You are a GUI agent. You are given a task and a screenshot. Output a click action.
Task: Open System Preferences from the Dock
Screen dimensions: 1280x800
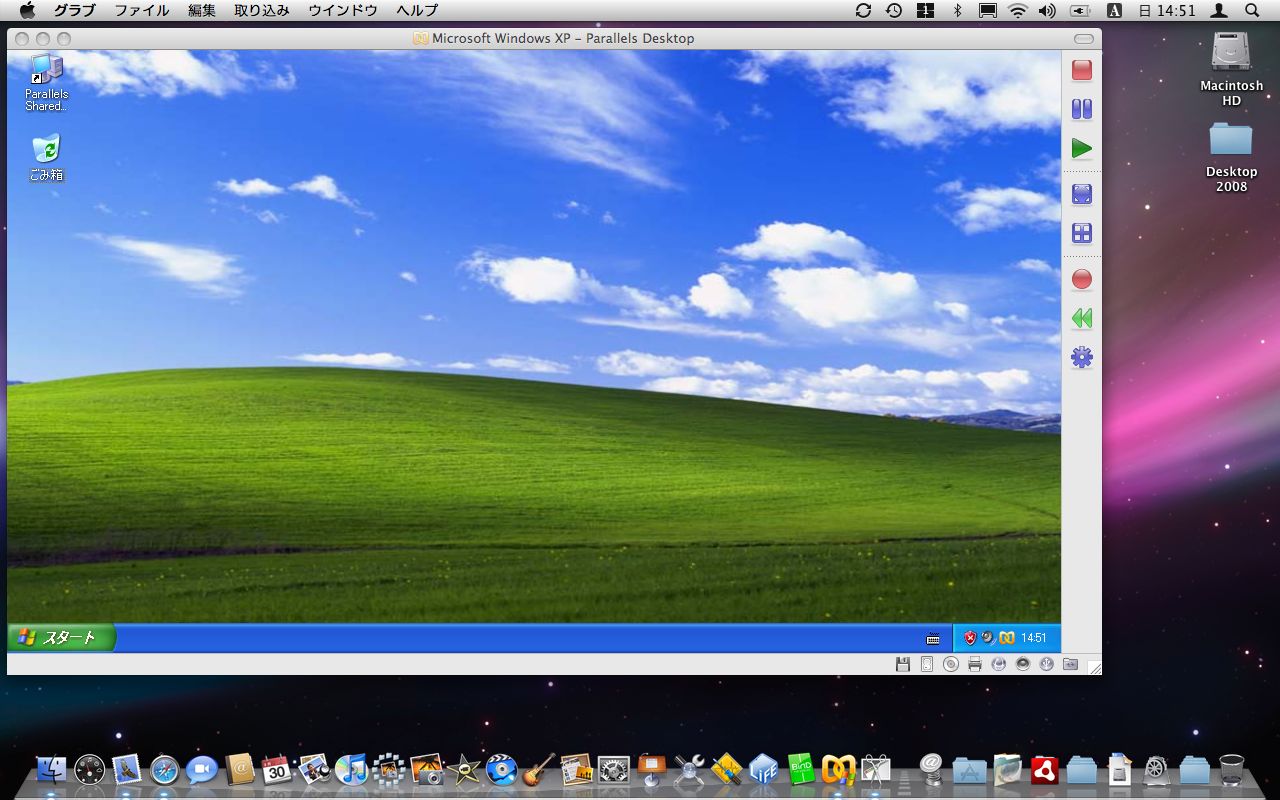tap(613, 769)
